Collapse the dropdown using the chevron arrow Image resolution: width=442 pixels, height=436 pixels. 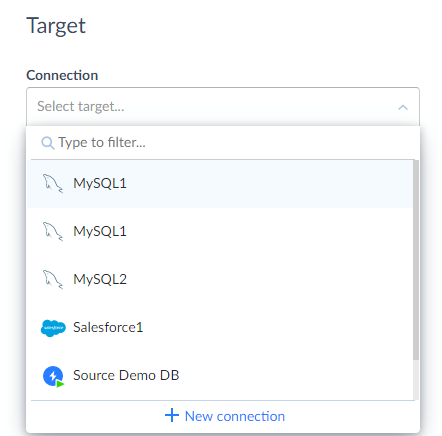(403, 107)
